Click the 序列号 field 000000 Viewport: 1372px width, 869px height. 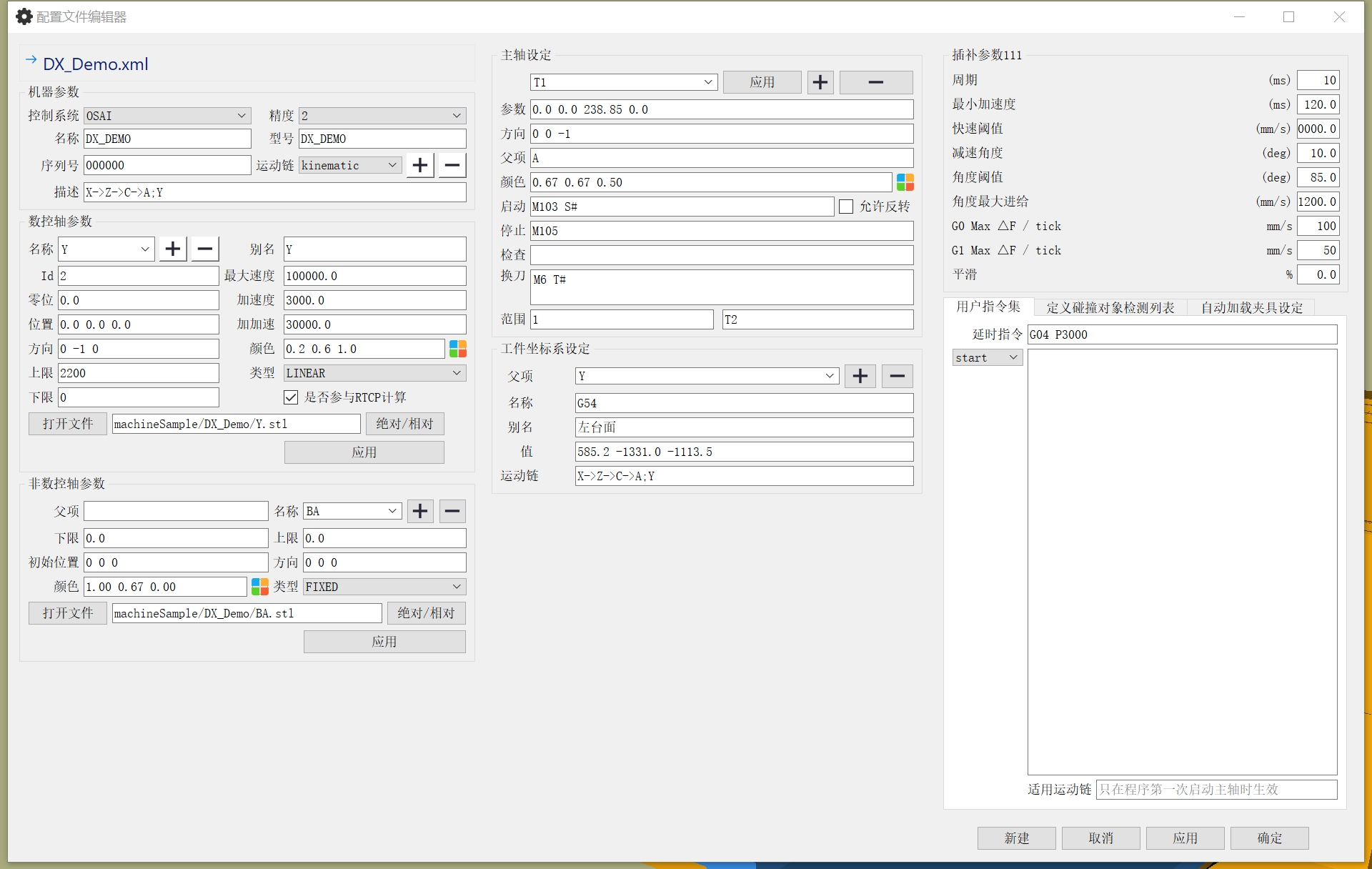point(167,165)
